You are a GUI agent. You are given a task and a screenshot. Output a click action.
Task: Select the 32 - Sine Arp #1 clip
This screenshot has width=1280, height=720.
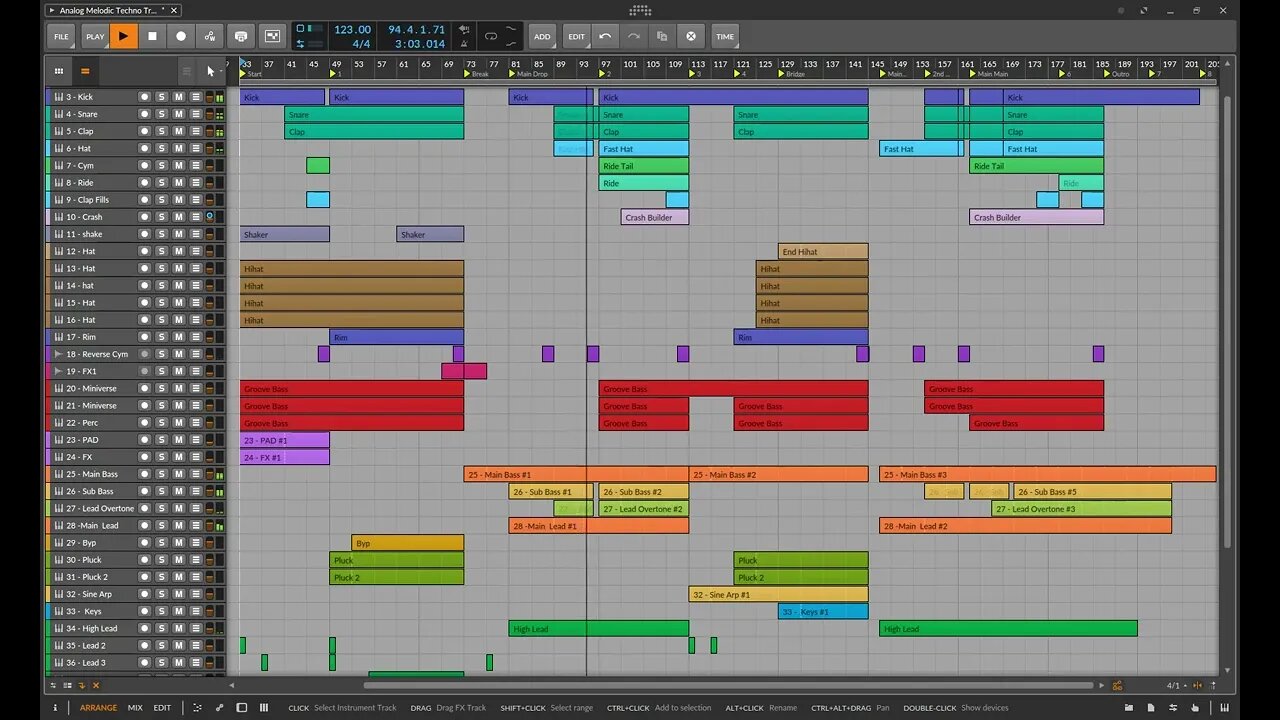(778, 594)
